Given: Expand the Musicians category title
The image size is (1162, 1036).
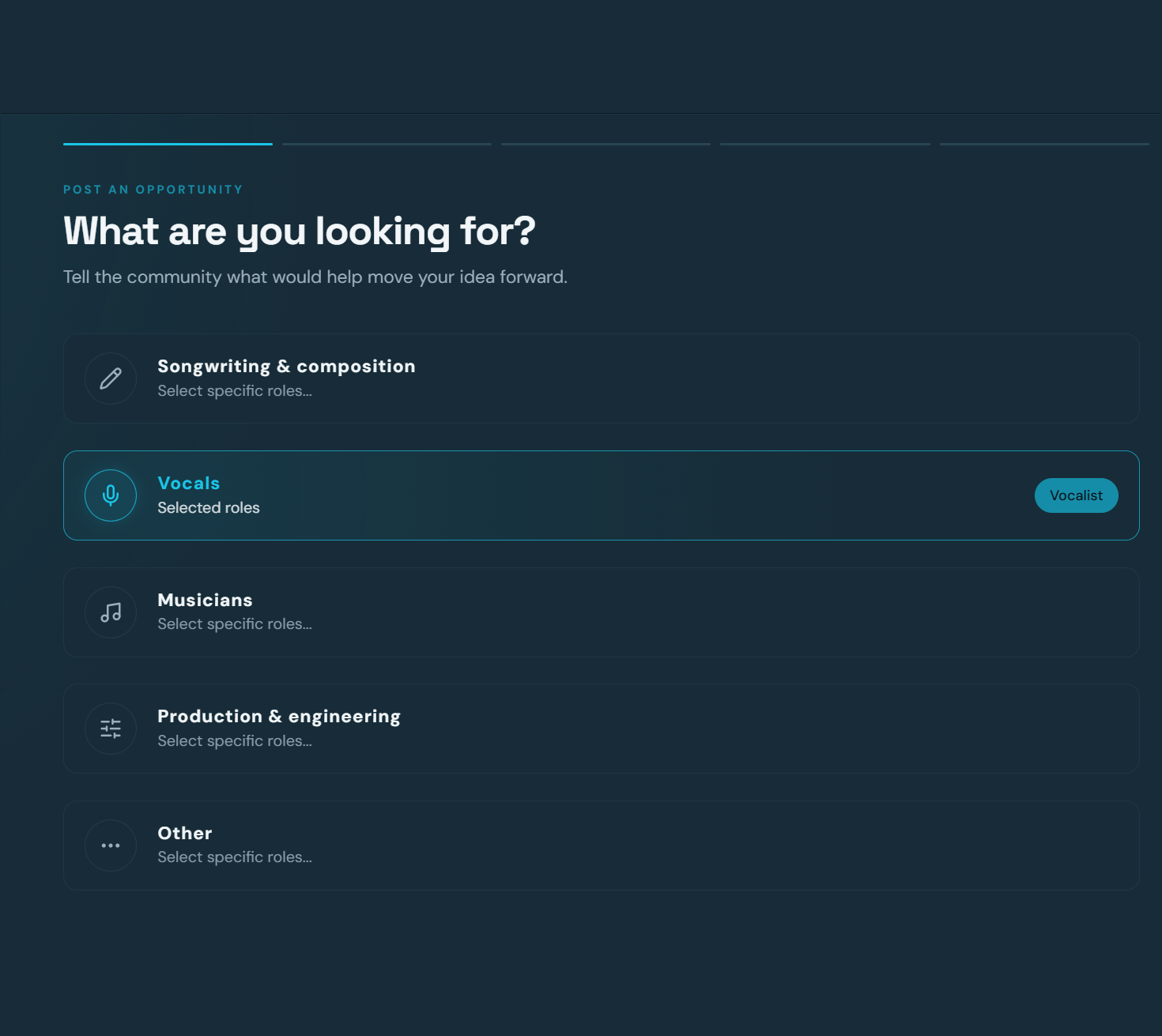Looking at the screenshot, I should tap(205, 600).
